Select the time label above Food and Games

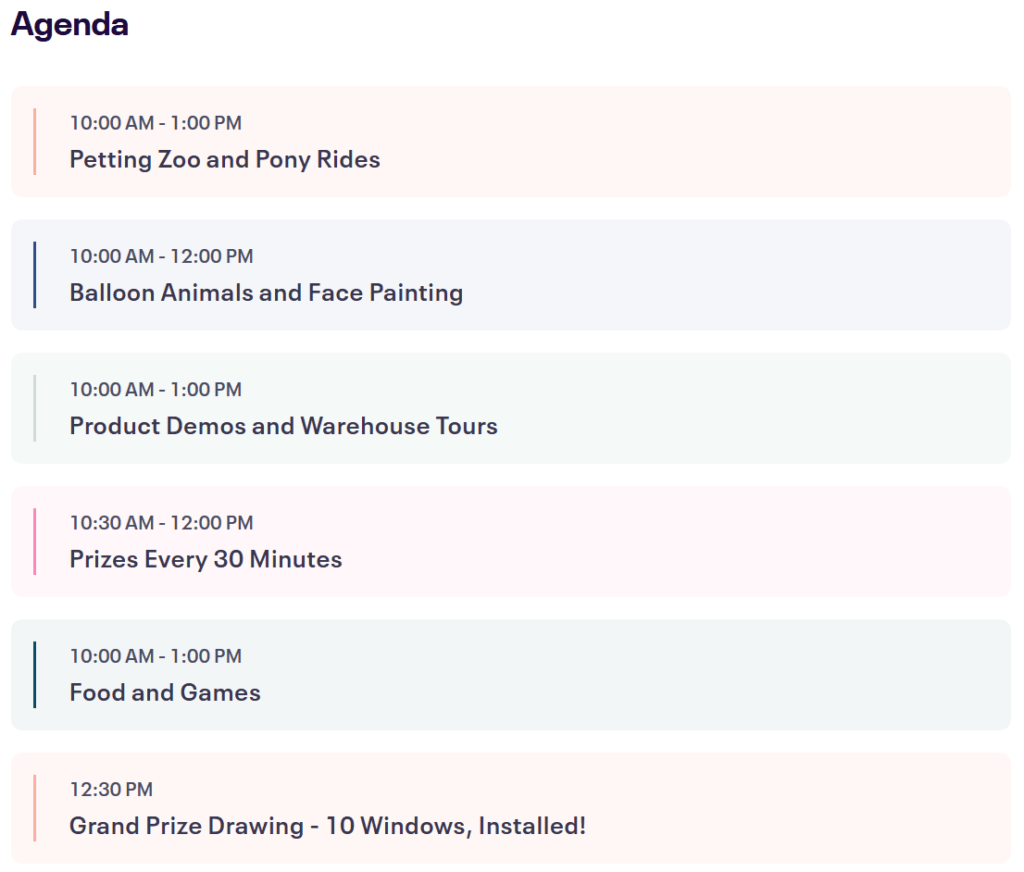(155, 656)
